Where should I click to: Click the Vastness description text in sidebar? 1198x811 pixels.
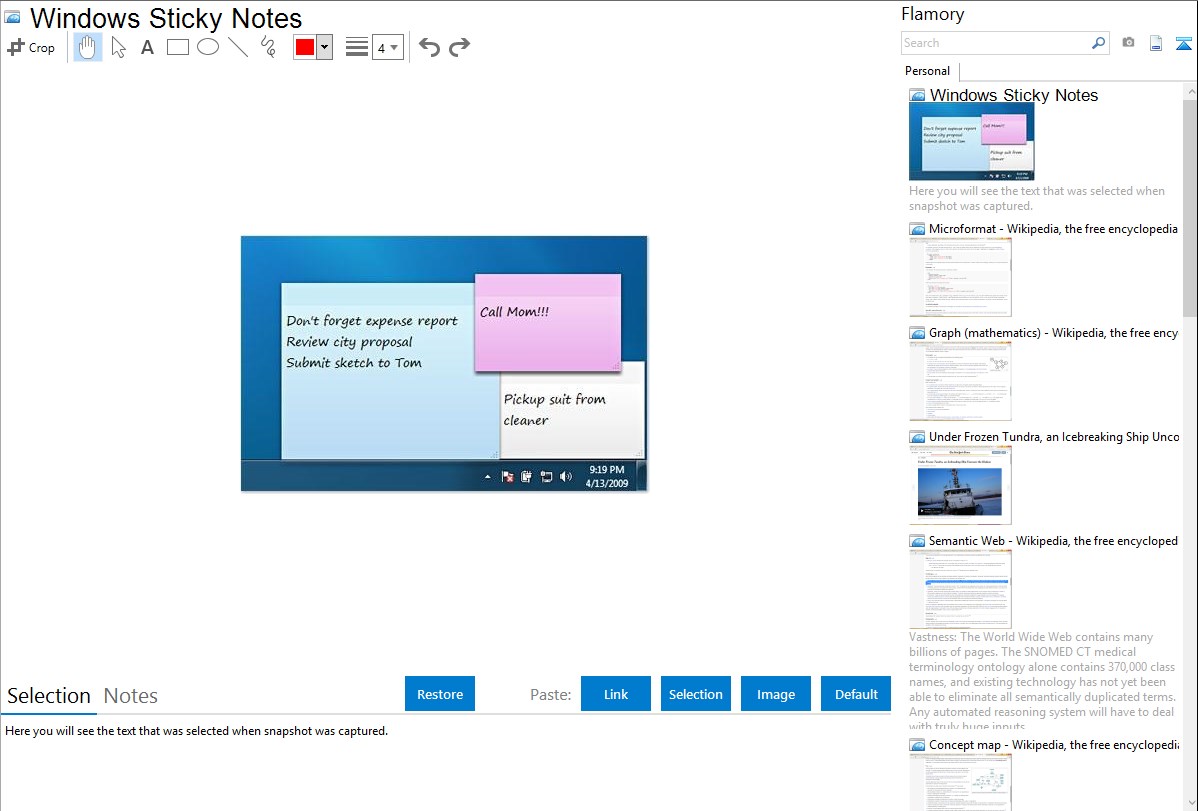coord(1042,680)
